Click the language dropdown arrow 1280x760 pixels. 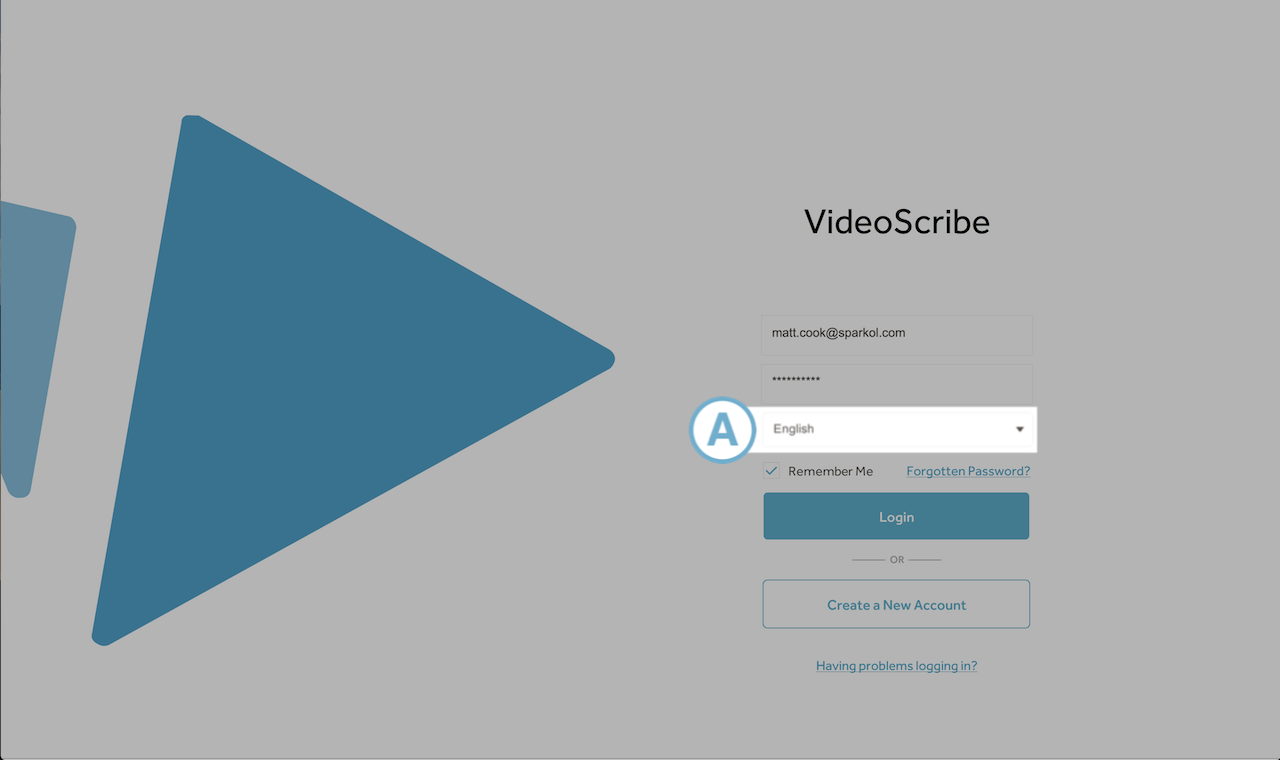(x=1020, y=429)
